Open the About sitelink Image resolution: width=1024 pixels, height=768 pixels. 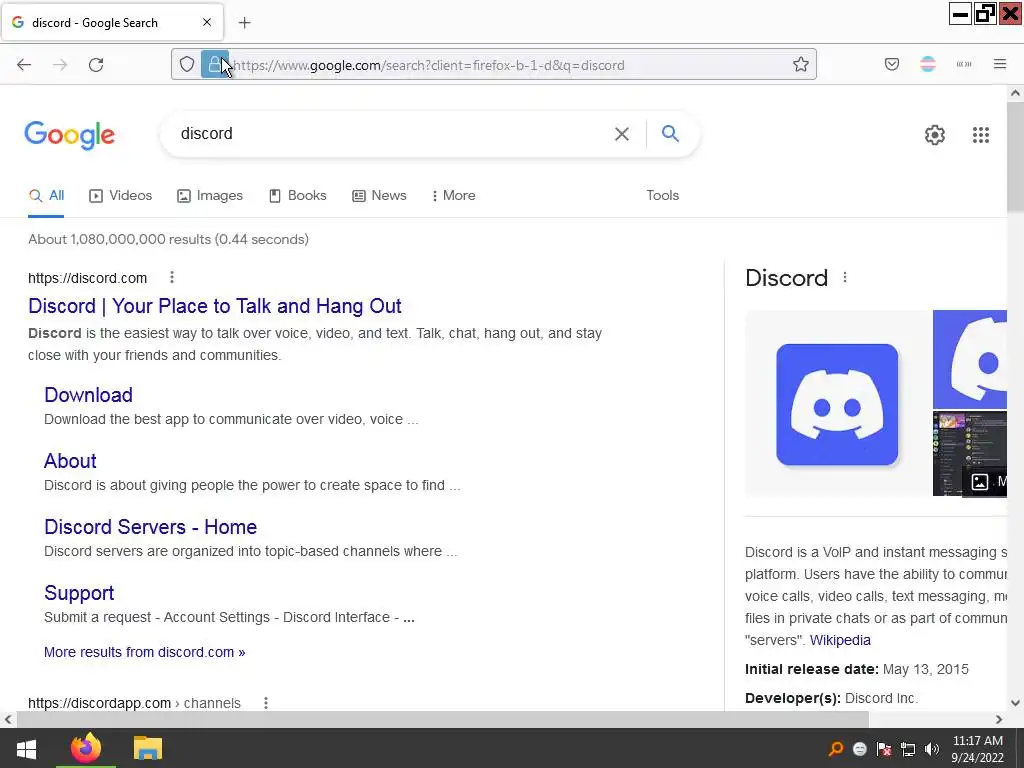(70, 460)
